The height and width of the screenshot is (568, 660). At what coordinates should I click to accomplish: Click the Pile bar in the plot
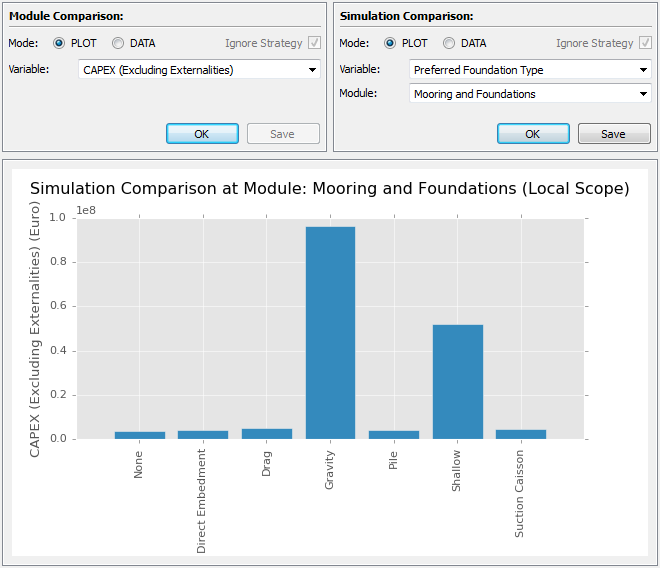click(393, 435)
